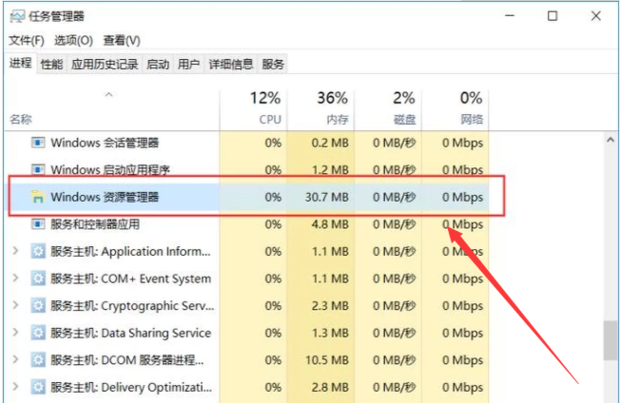Maximize the Task Manager window
Viewport: 620px width, 403px height.
(552, 16)
